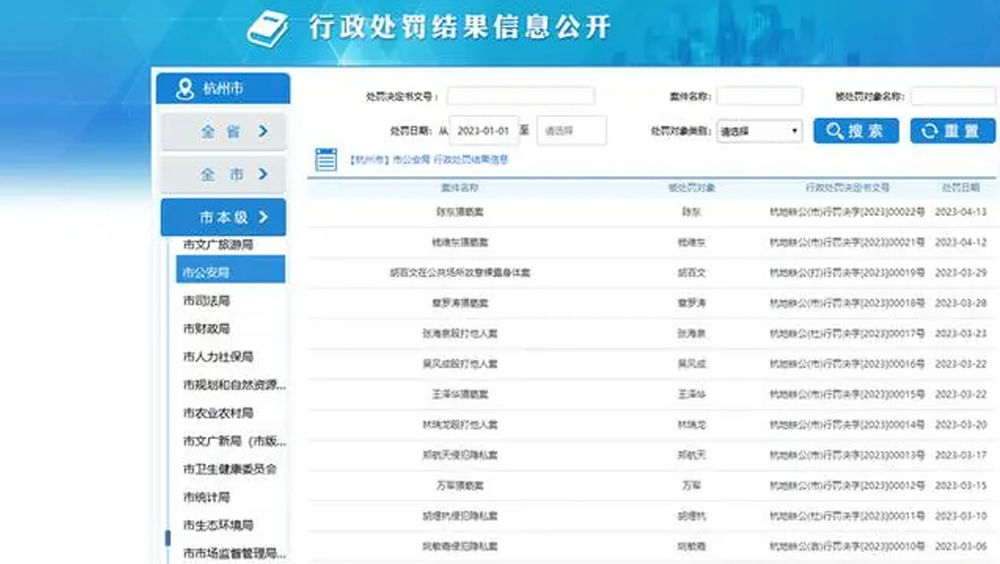Select the 被处罚对象名称 input field

point(952,96)
